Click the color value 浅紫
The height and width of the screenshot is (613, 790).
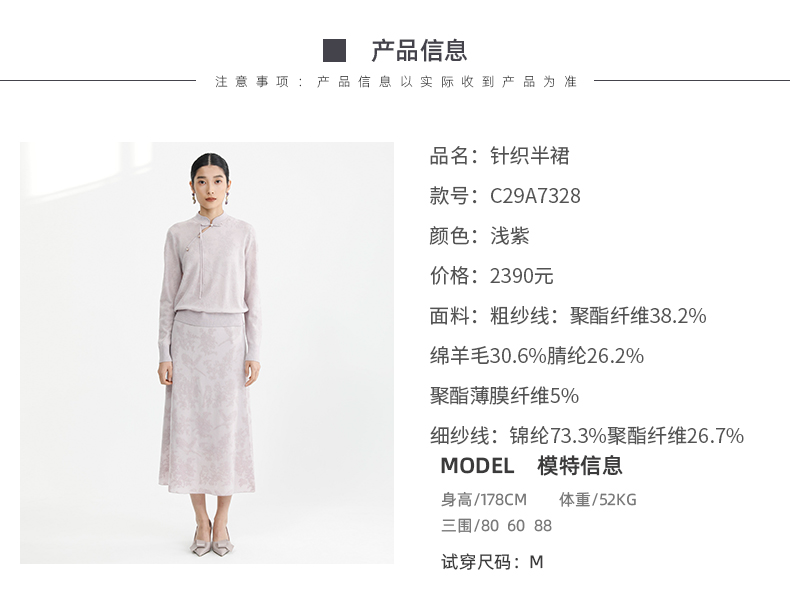click(x=509, y=236)
